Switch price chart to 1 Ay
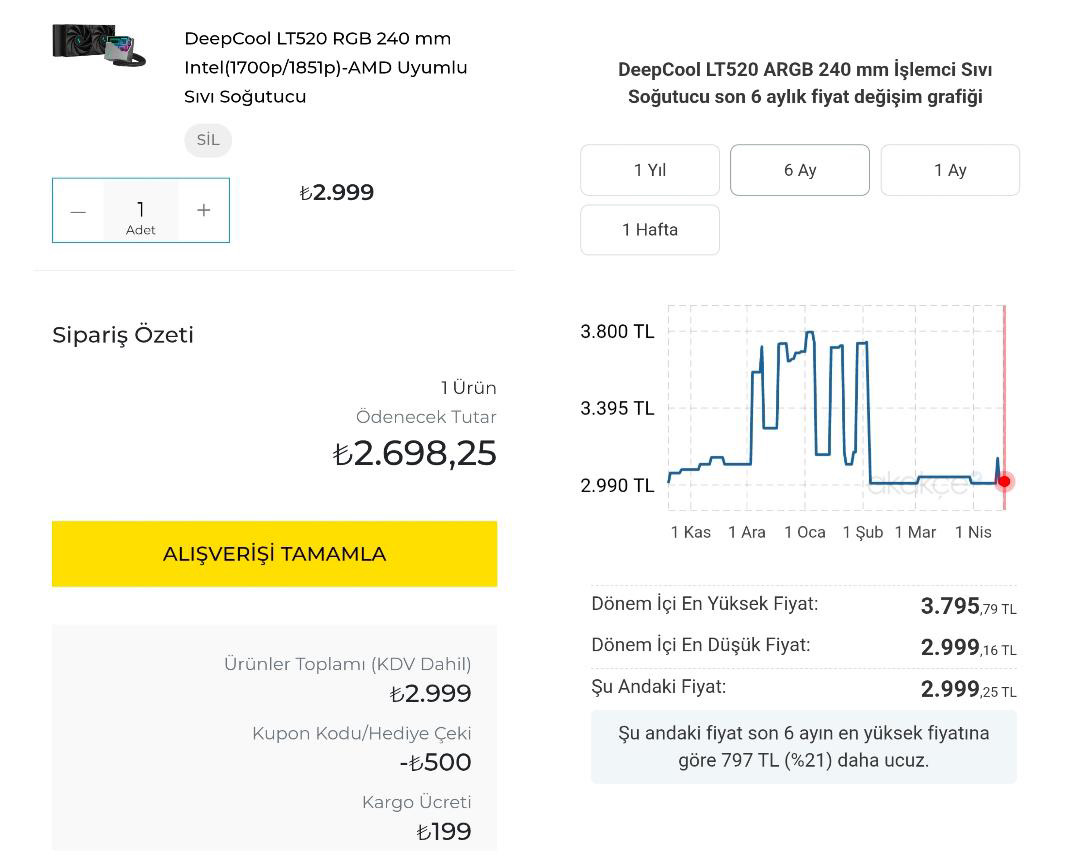Screen dimensions: 1080x864 coord(950,170)
